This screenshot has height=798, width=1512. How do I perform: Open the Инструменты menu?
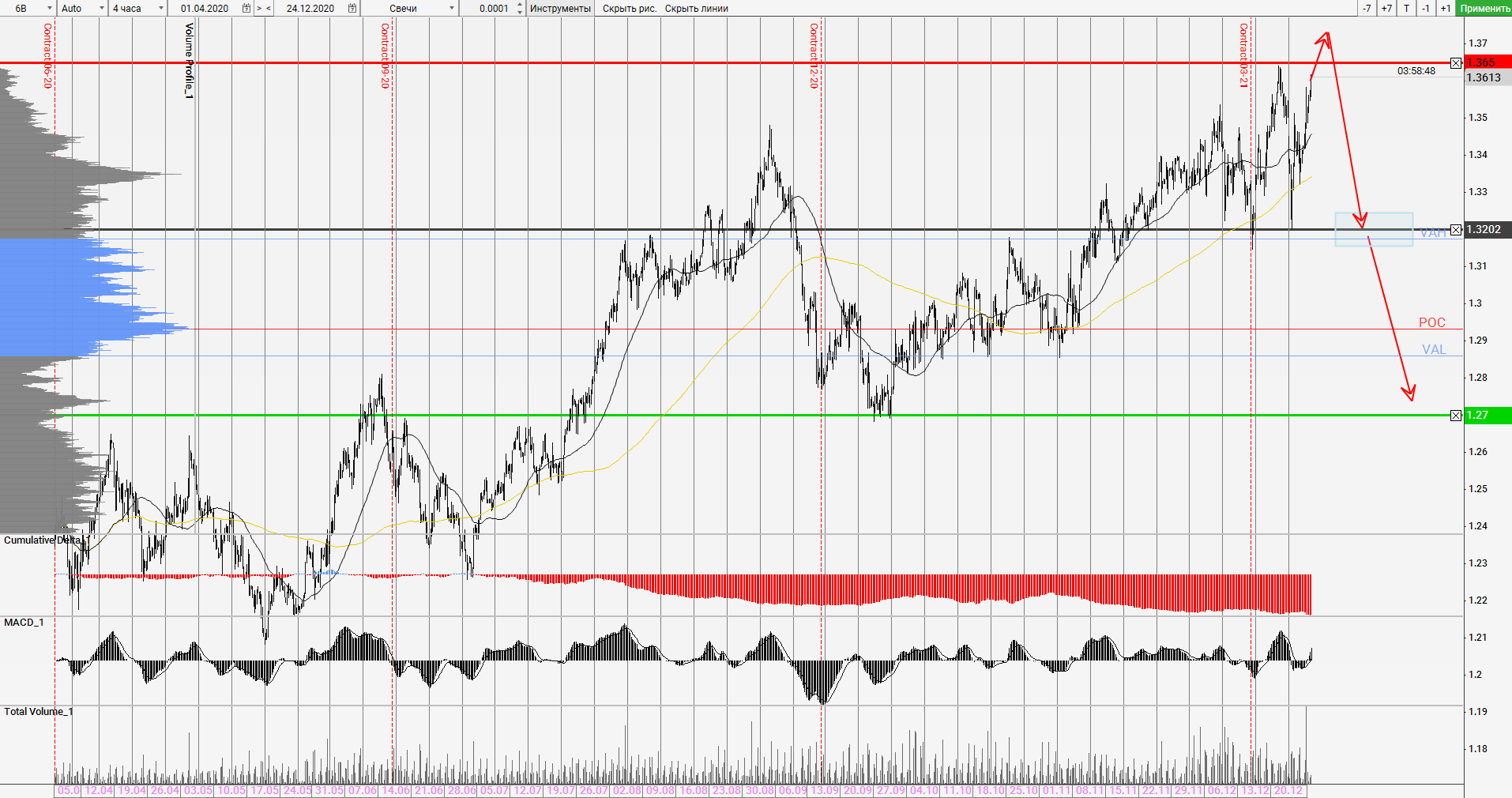click(560, 8)
